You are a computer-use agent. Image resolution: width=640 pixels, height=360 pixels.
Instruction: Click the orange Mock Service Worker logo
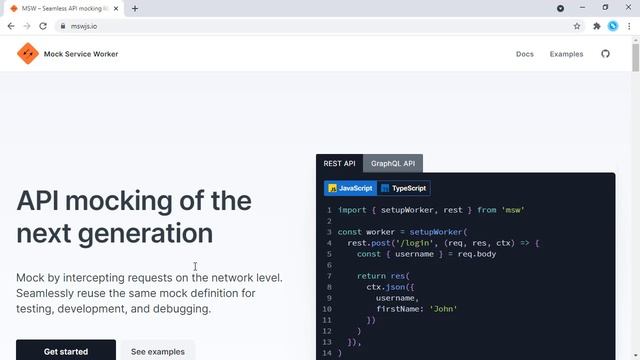point(28,53)
